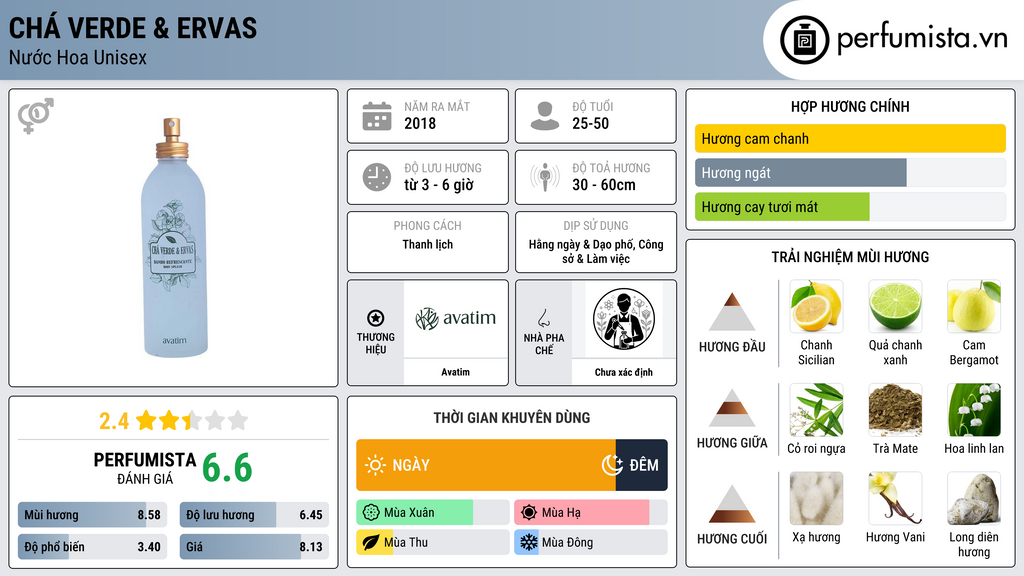Image resolution: width=1024 pixels, height=576 pixels.
Task: Select the Chanh Sicilian note image
Action: pyautogui.click(x=816, y=306)
